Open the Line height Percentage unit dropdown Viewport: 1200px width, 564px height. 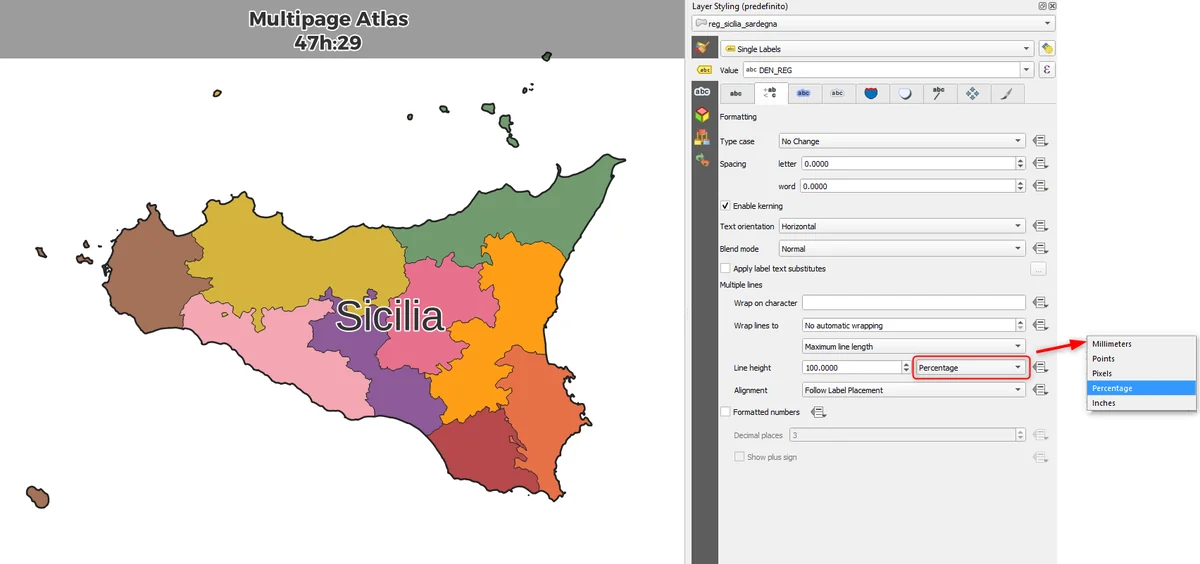[971, 368]
